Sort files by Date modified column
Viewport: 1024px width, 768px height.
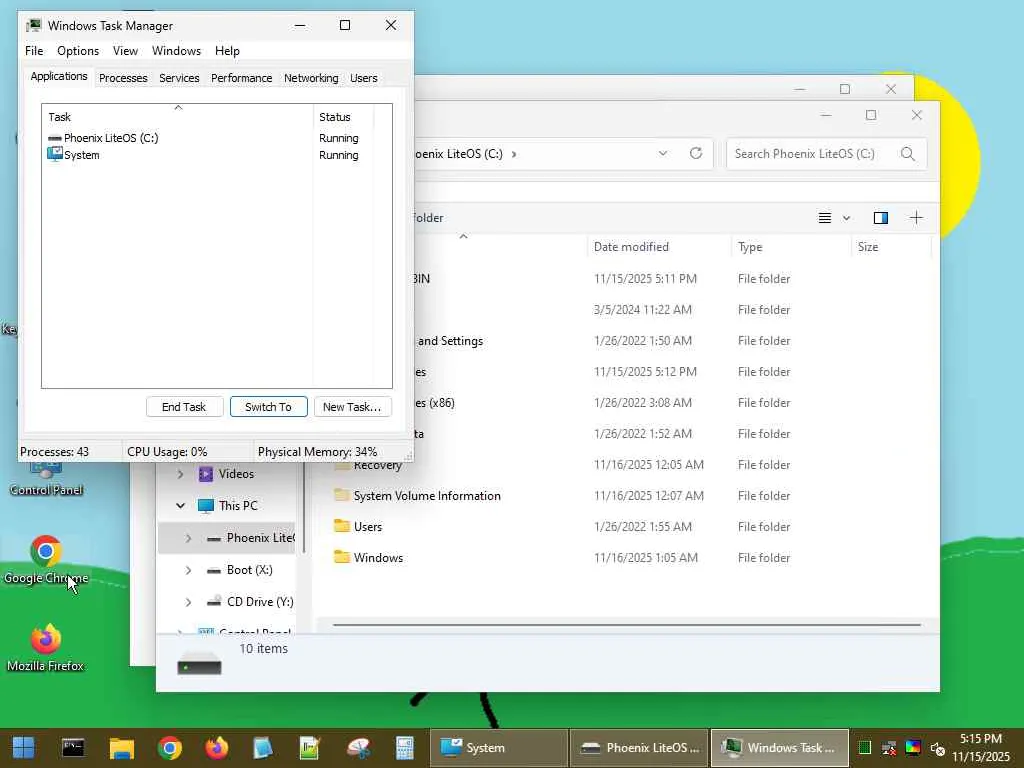659,247
